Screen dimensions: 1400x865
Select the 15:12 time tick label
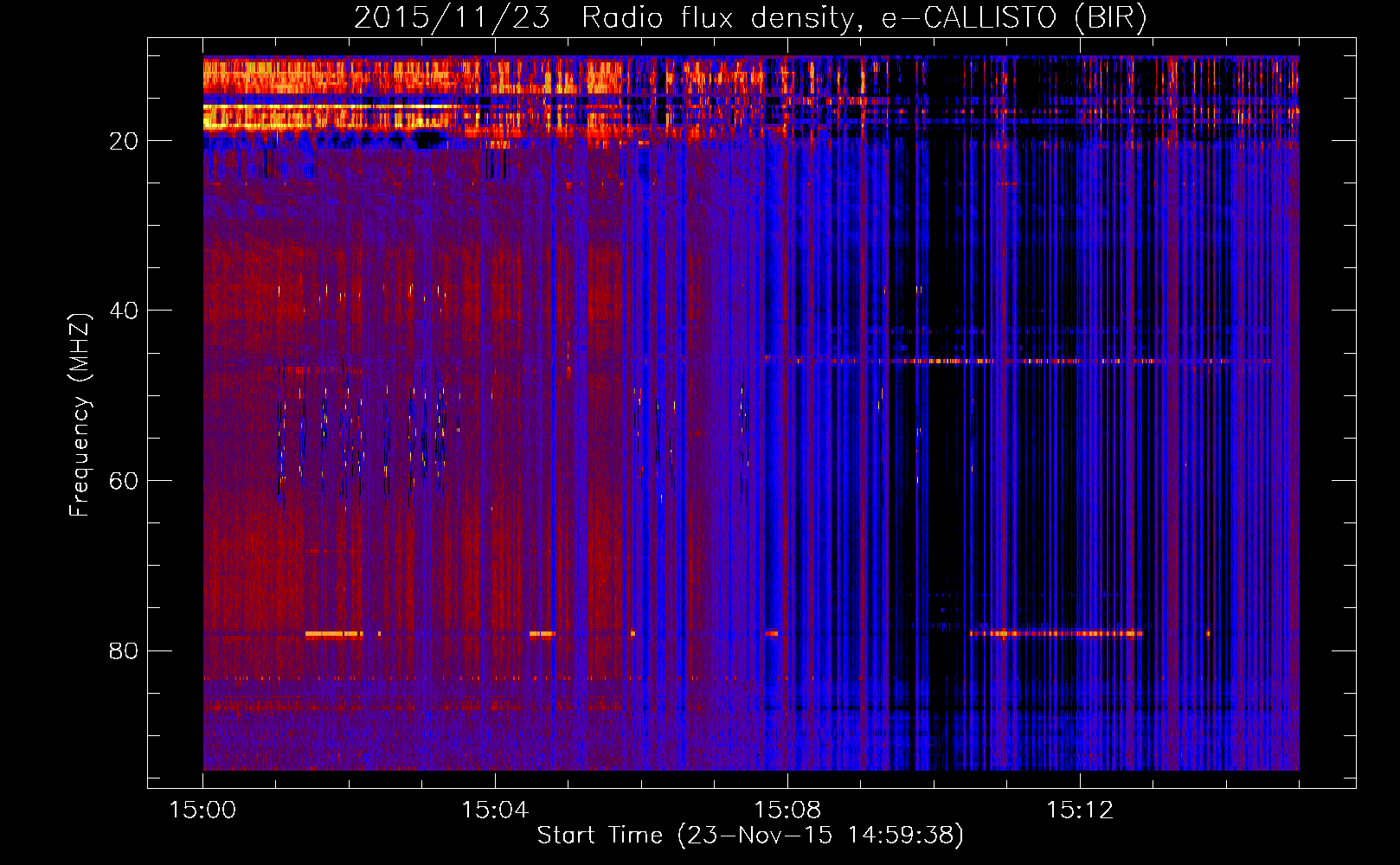1080,811
